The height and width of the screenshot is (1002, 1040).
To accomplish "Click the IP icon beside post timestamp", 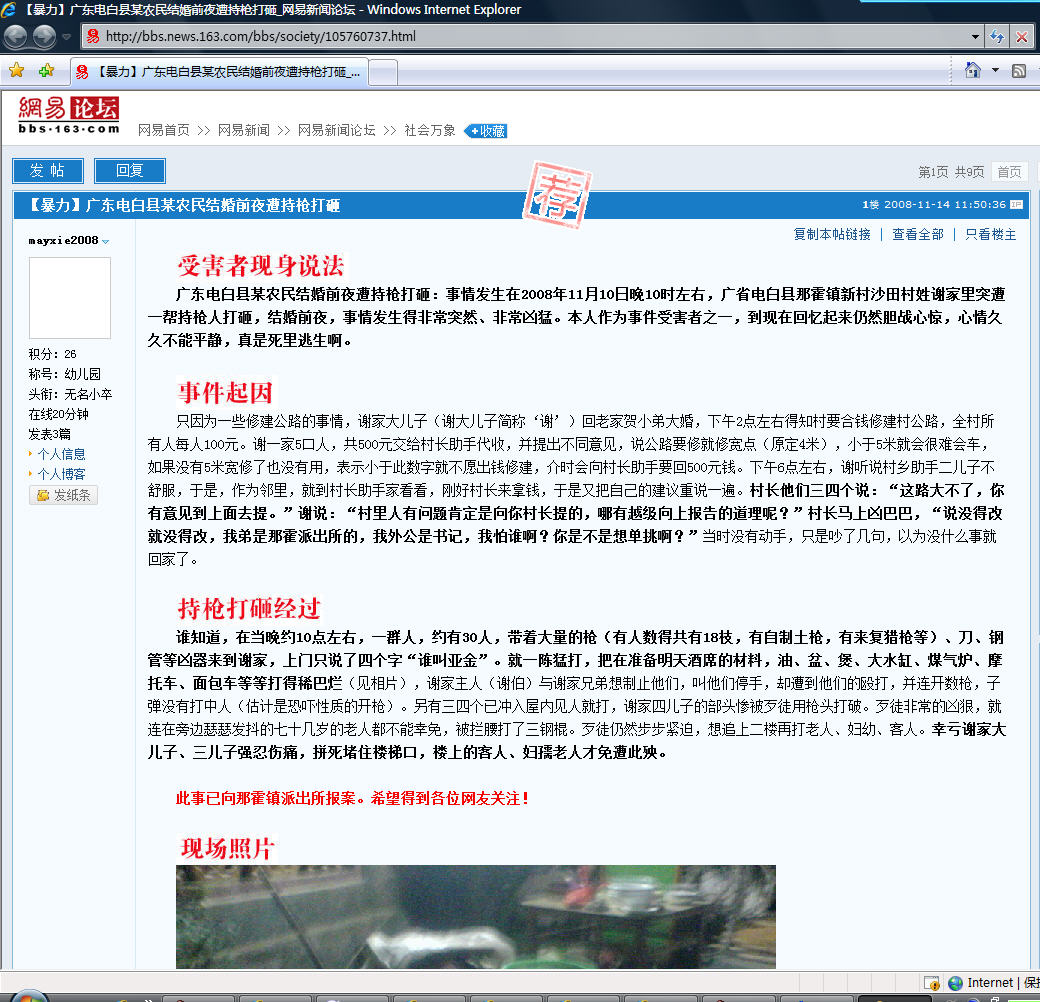I will pyautogui.click(x=1016, y=205).
